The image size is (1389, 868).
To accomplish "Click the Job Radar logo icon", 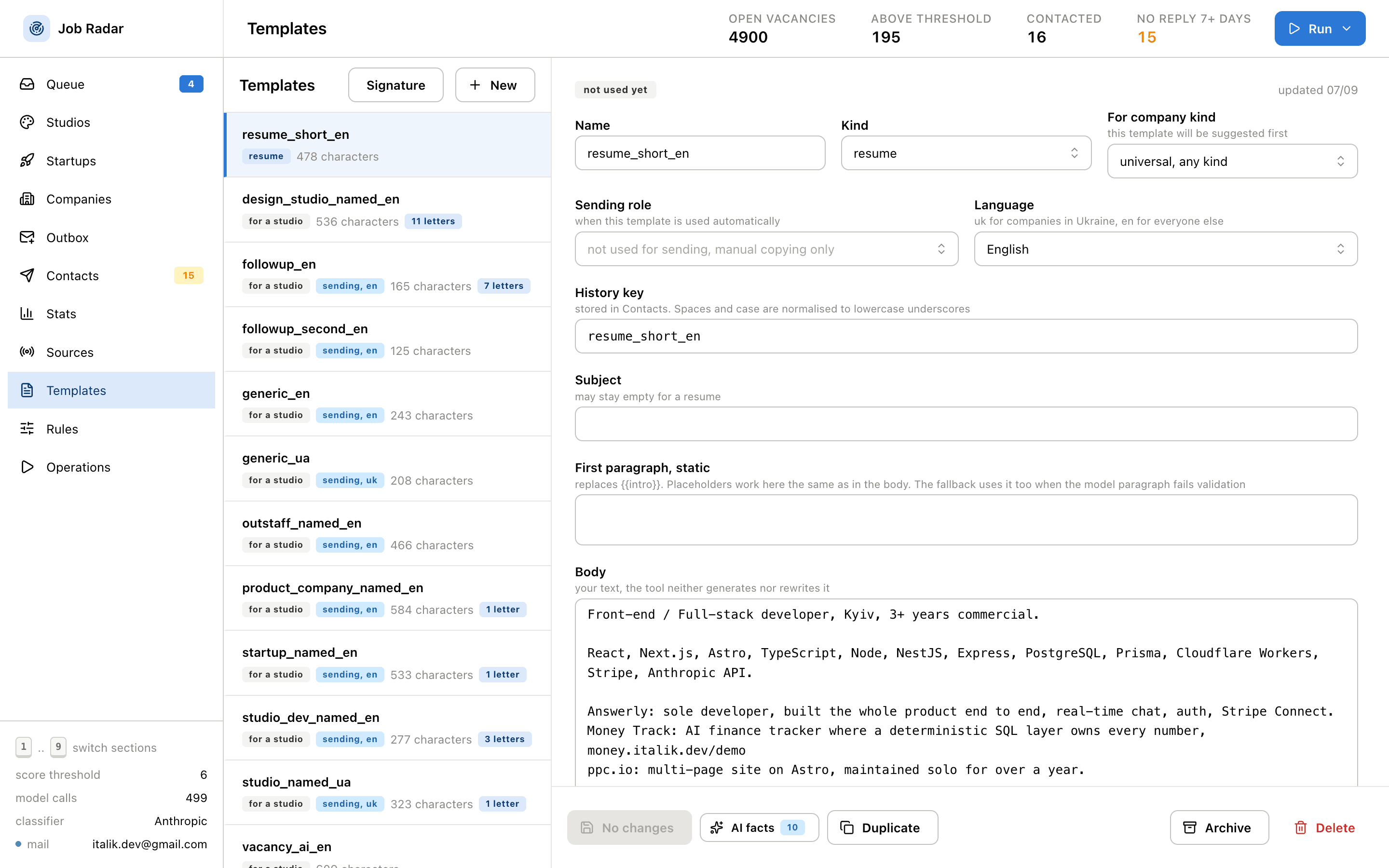I will click(36, 28).
